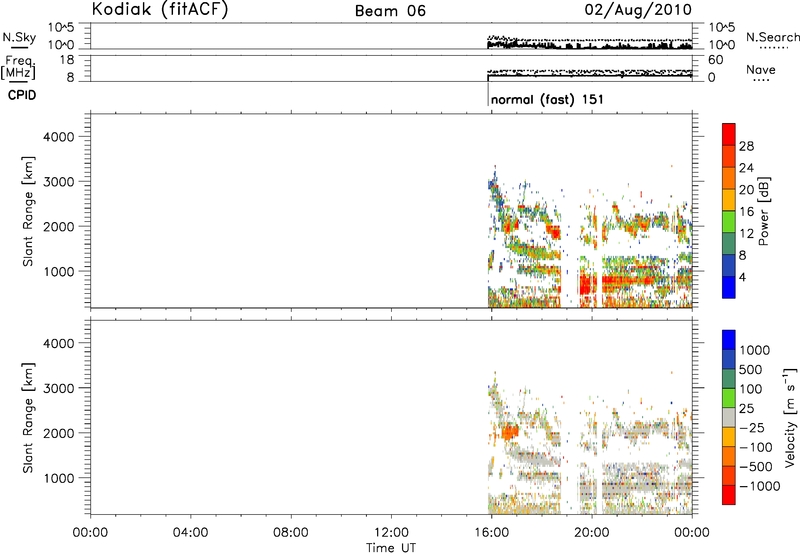
Task: Click the 'N.Search' legend label
Action: coord(772,37)
